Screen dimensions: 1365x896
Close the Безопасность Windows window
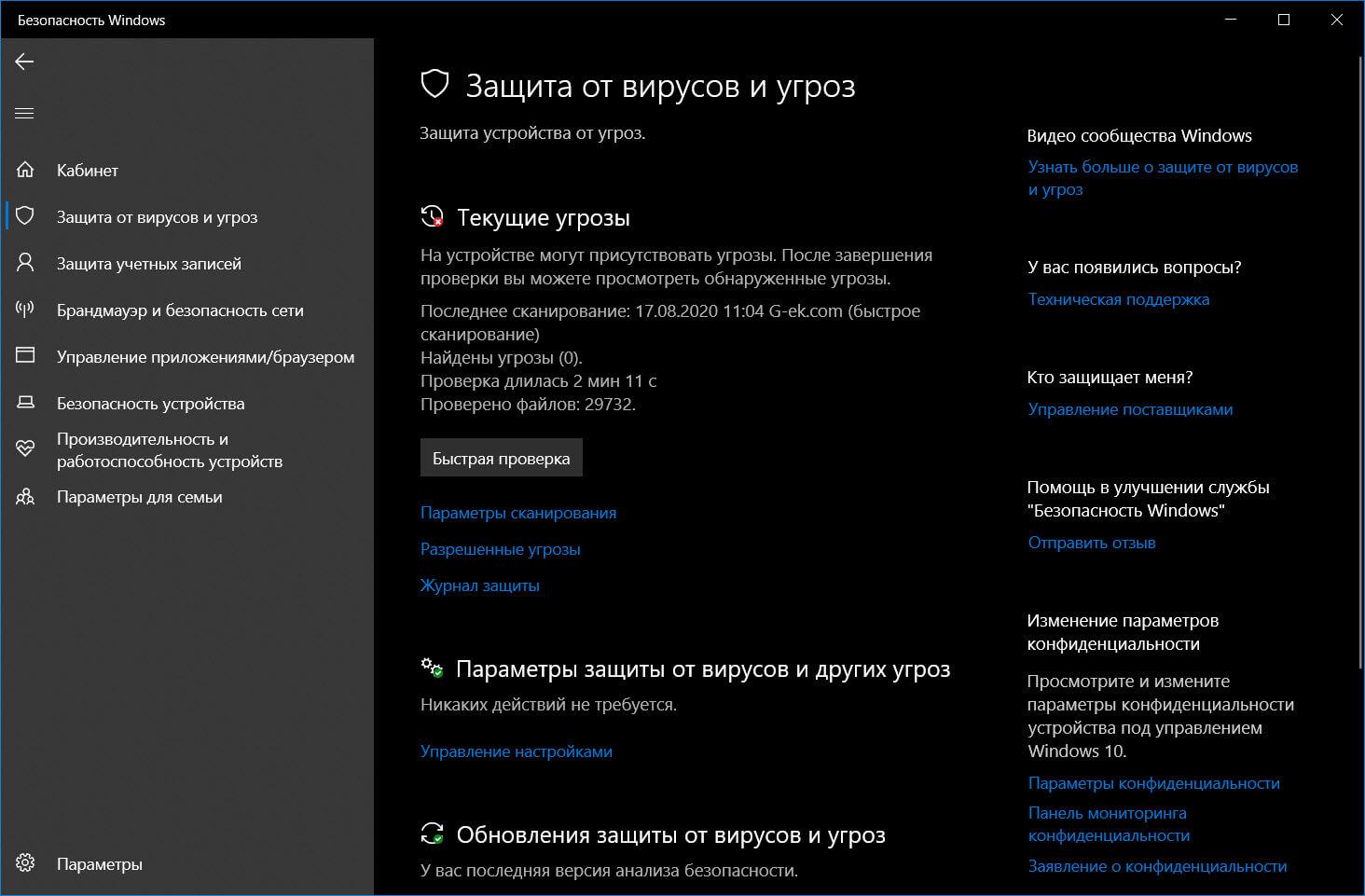point(1337,20)
